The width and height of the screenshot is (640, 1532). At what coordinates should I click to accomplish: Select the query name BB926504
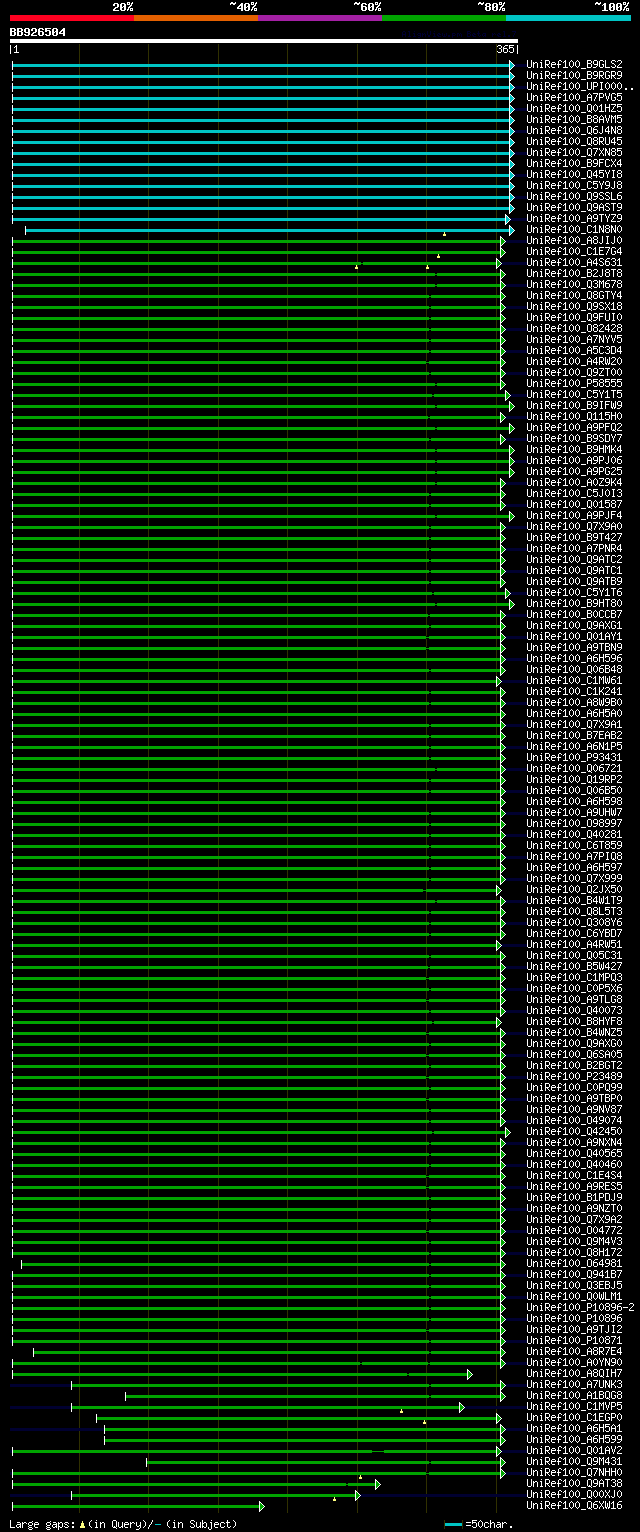pos(38,32)
